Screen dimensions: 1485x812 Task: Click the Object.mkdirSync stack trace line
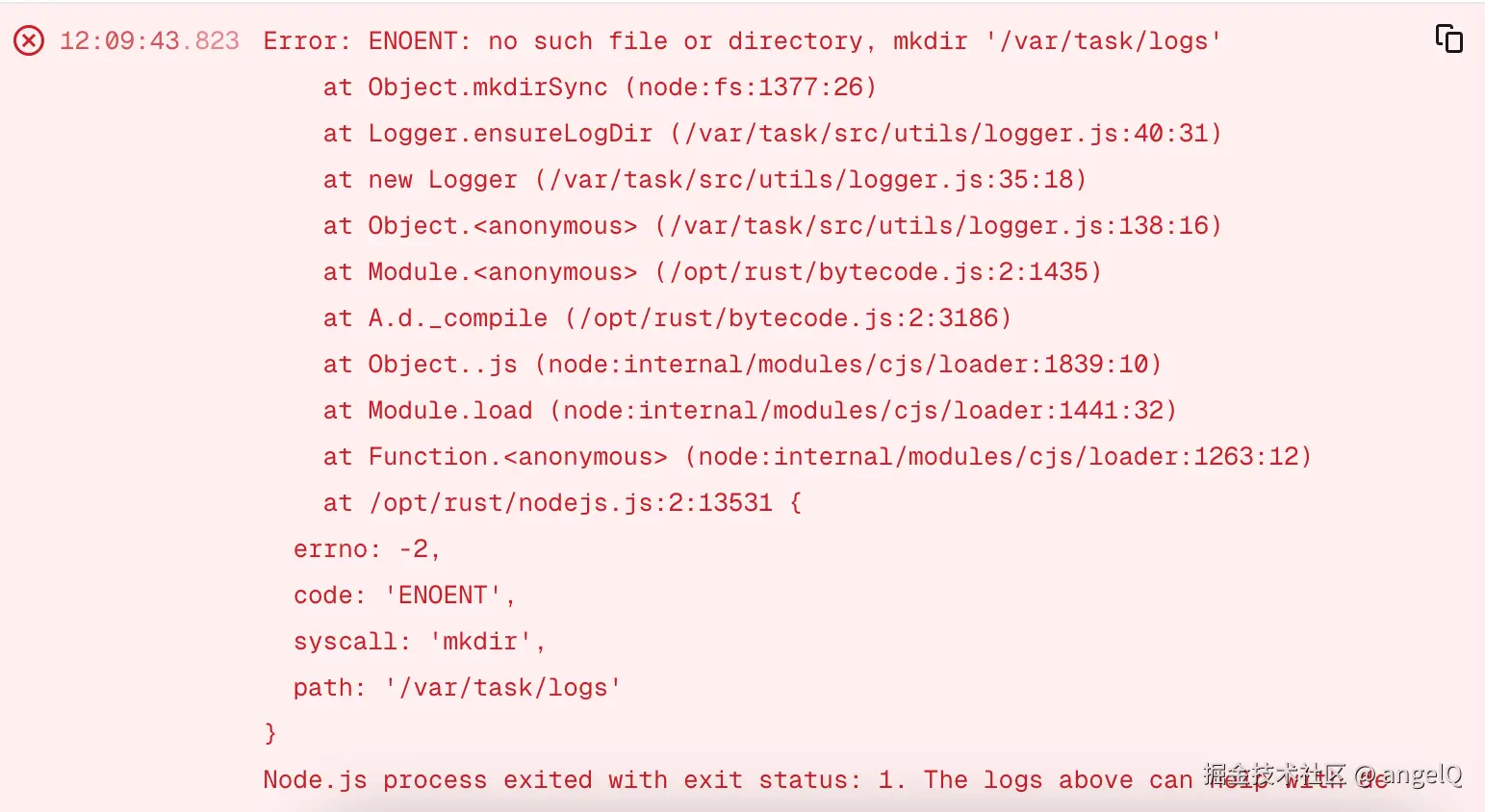pyautogui.click(x=599, y=88)
